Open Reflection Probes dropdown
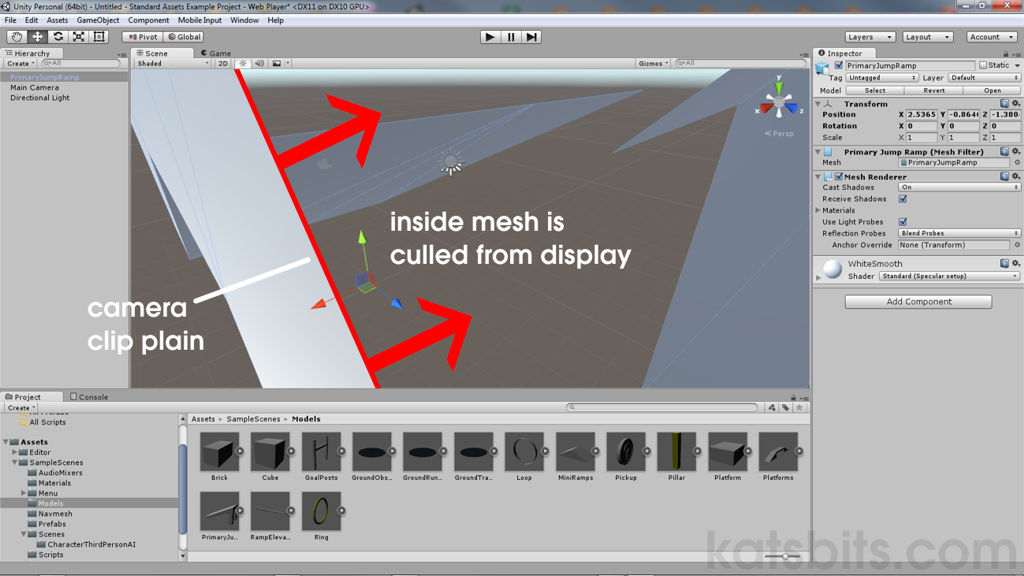 click(959, 233)
